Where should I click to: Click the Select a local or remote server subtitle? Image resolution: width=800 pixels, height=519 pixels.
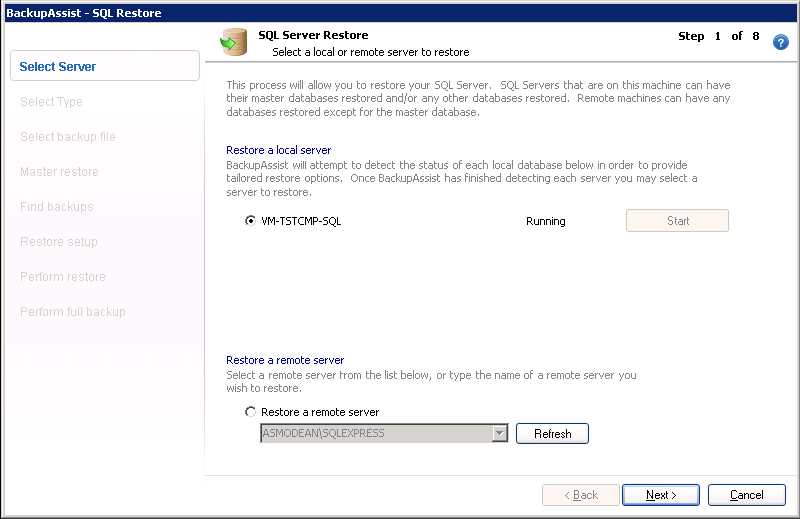371,52
